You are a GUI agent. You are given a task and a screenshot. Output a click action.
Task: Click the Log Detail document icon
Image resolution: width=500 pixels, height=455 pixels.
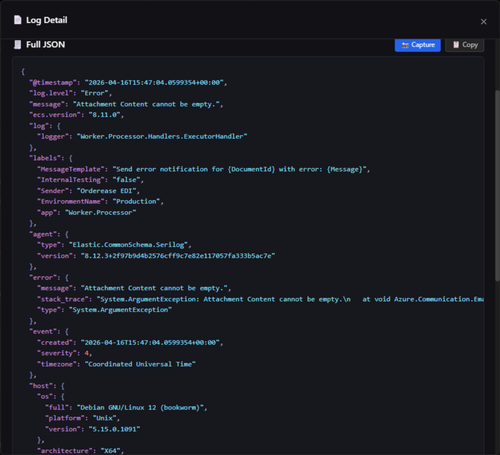pos(18,20)
